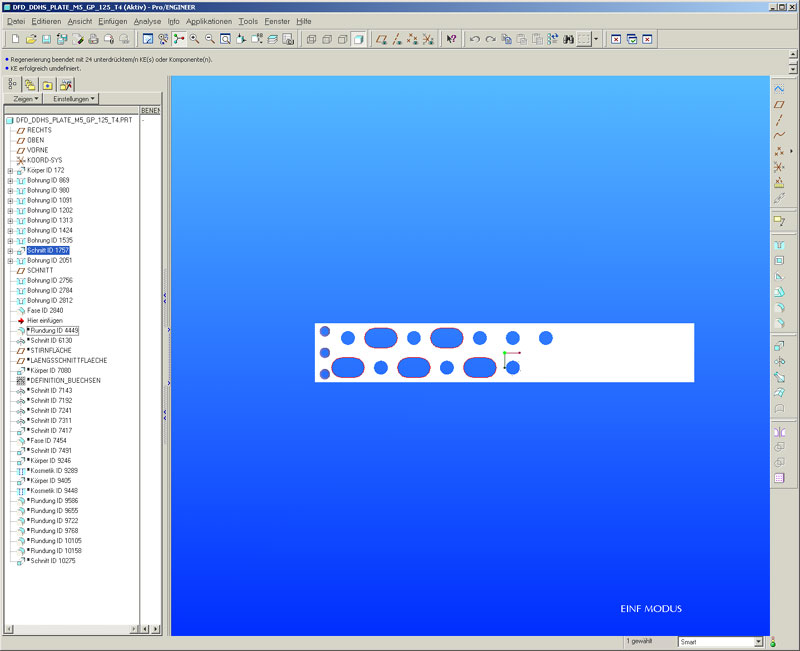Click the zoom in magnifier icon
The height and width of the screenshot is (651, 800).
coord(194,39)
